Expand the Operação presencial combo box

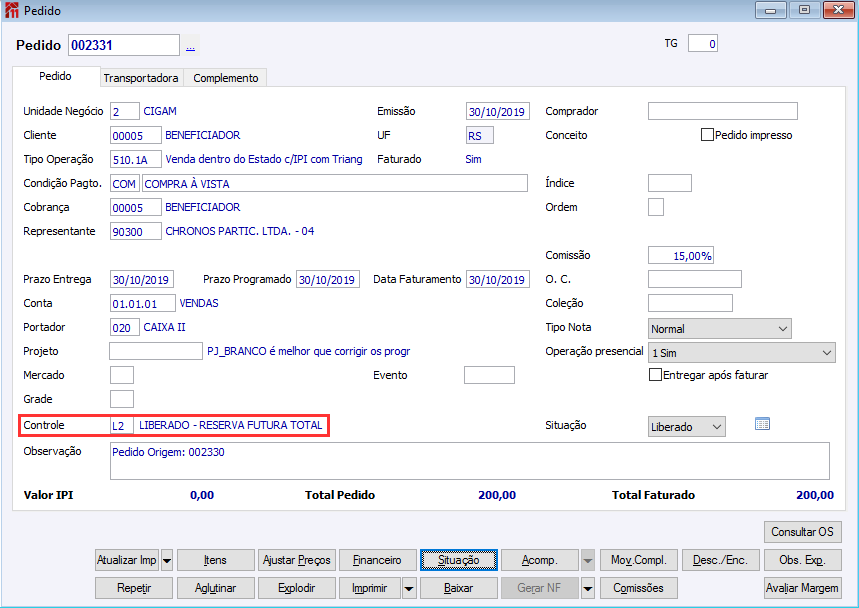(741, 353)
